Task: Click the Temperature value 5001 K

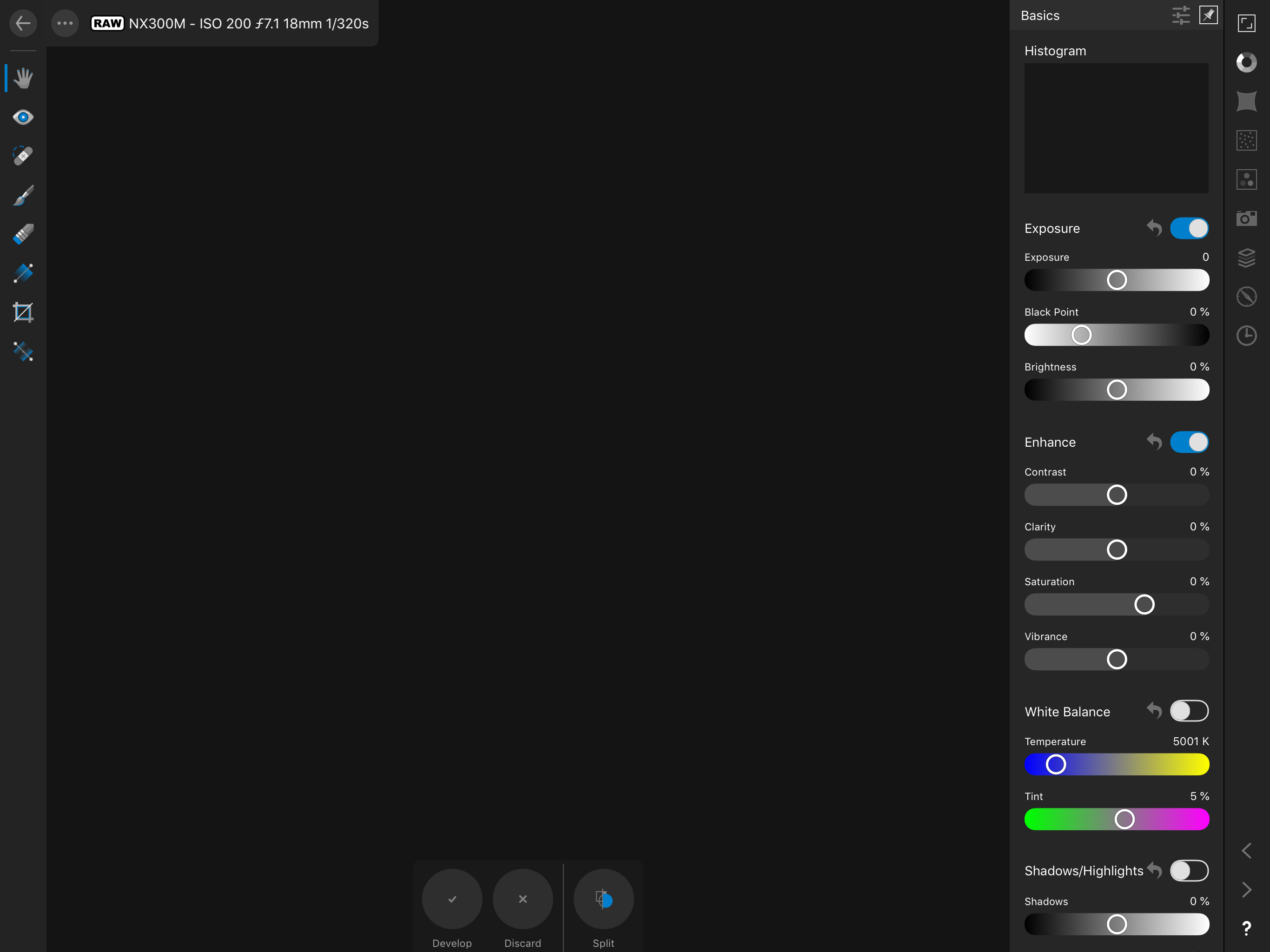Action: [1191, 741]
